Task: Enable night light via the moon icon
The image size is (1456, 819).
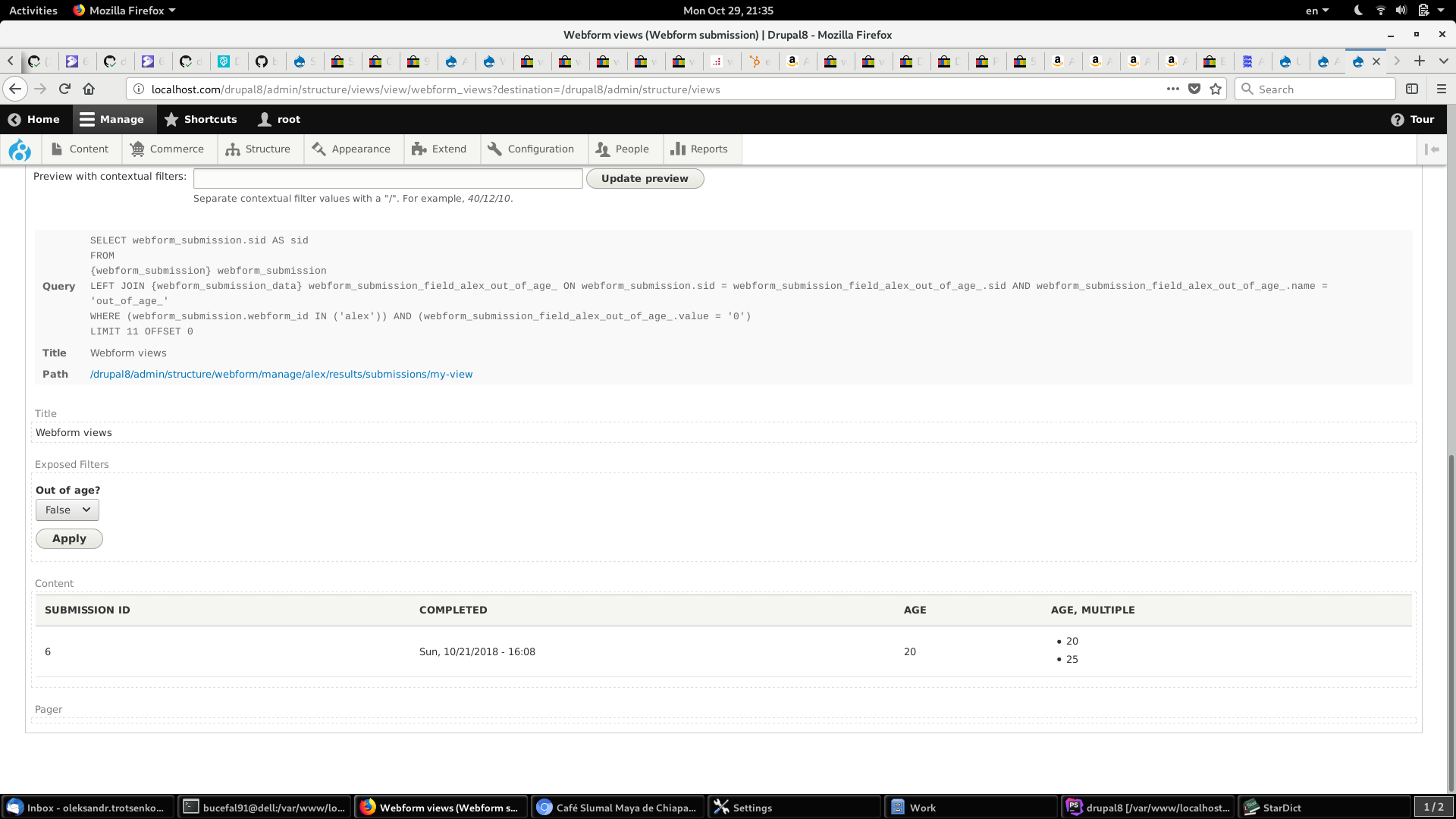Action: (x=1357, y=11)
